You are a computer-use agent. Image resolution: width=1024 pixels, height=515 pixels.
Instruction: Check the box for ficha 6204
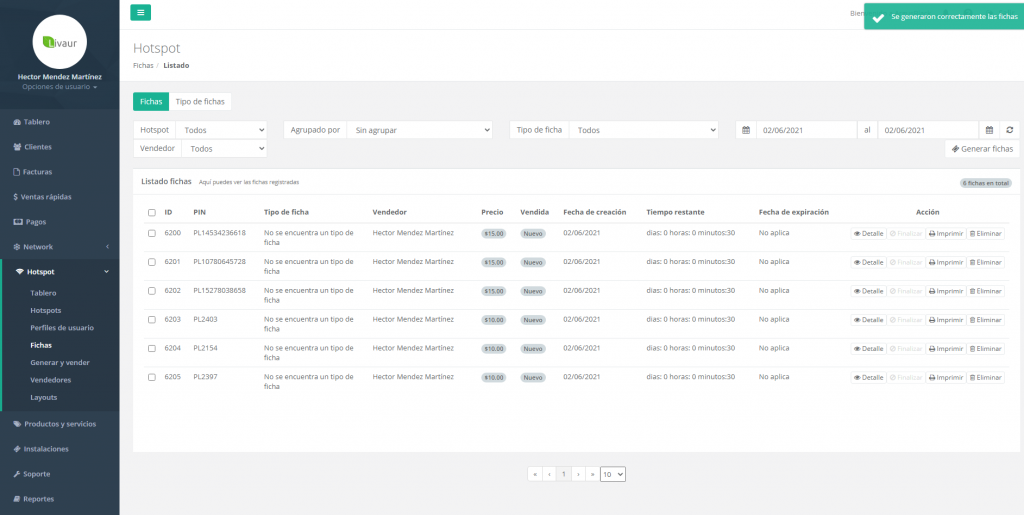152,349
